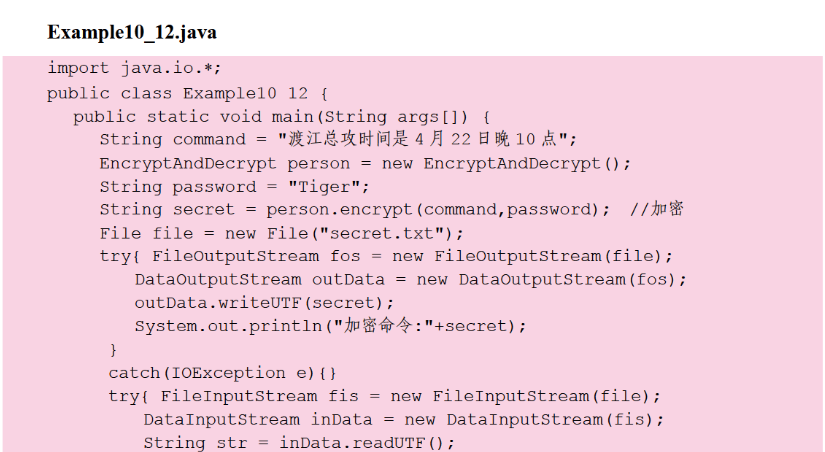Click the //加密 comment
The width and height of the screenshot is (825, 452).
coord(657,210)
